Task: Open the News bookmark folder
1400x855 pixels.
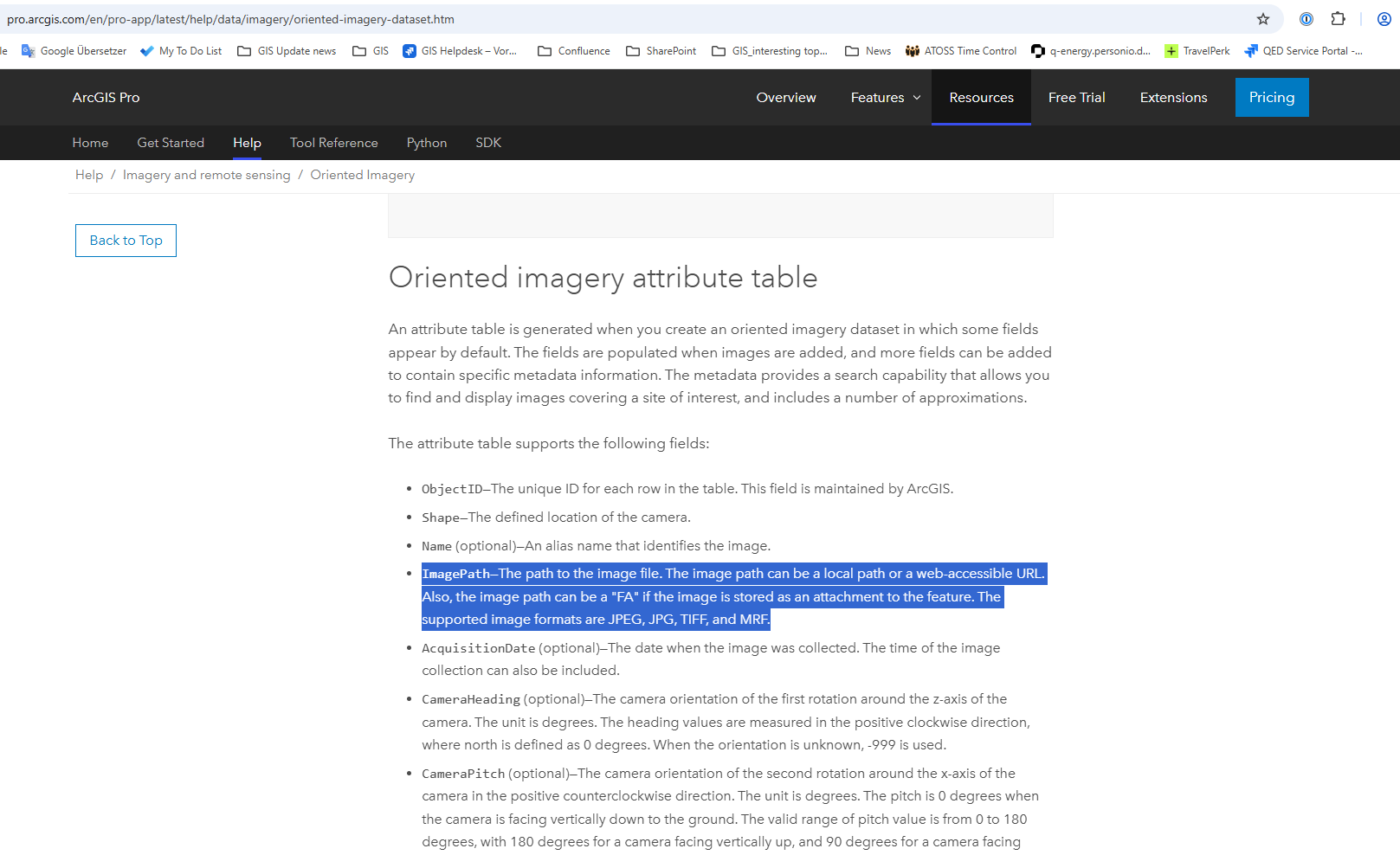Action: (x=868, y=51)
